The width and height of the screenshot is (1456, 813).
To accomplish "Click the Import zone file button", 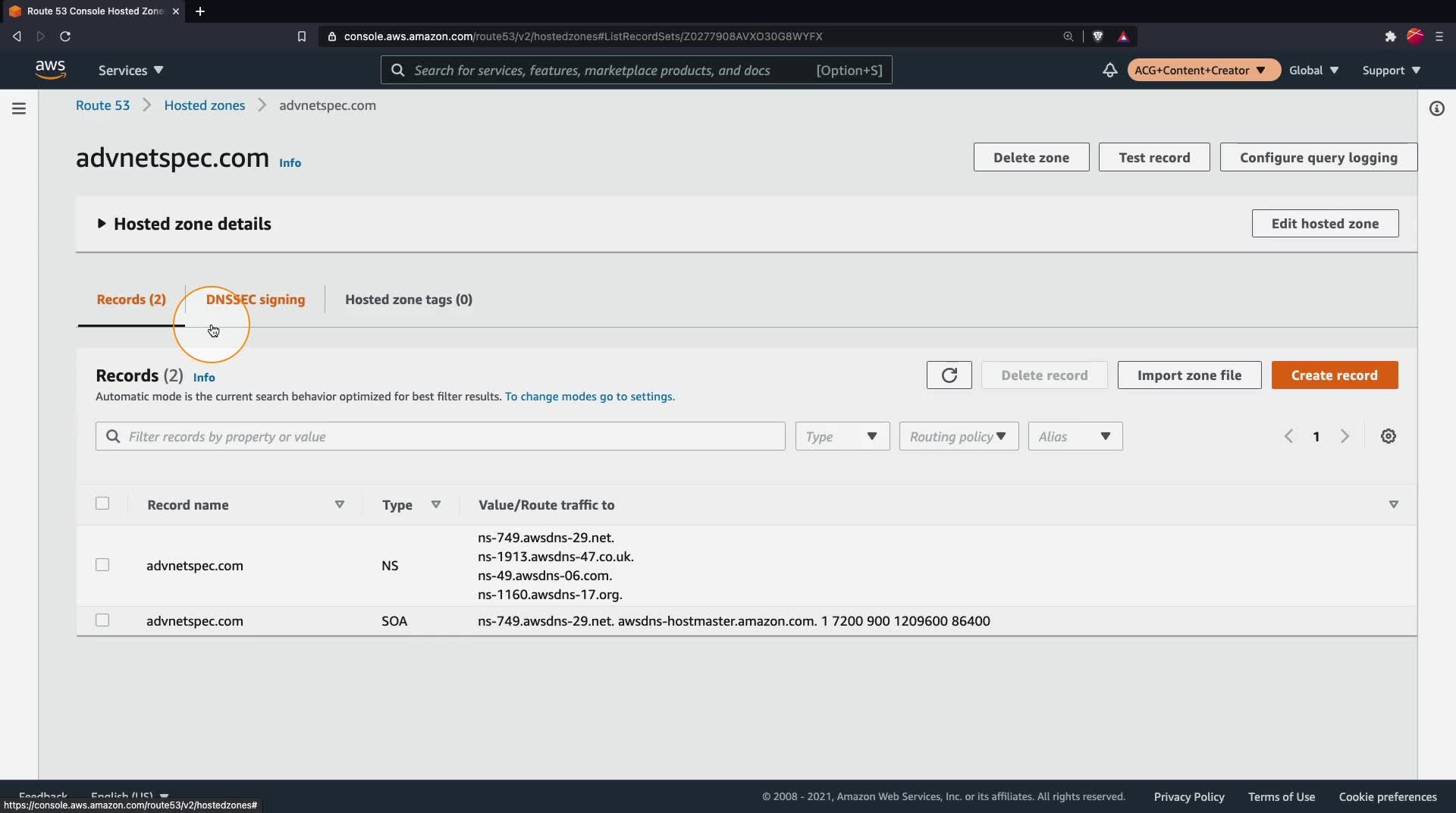I will pyautogui.click(x=1189, y=375).
